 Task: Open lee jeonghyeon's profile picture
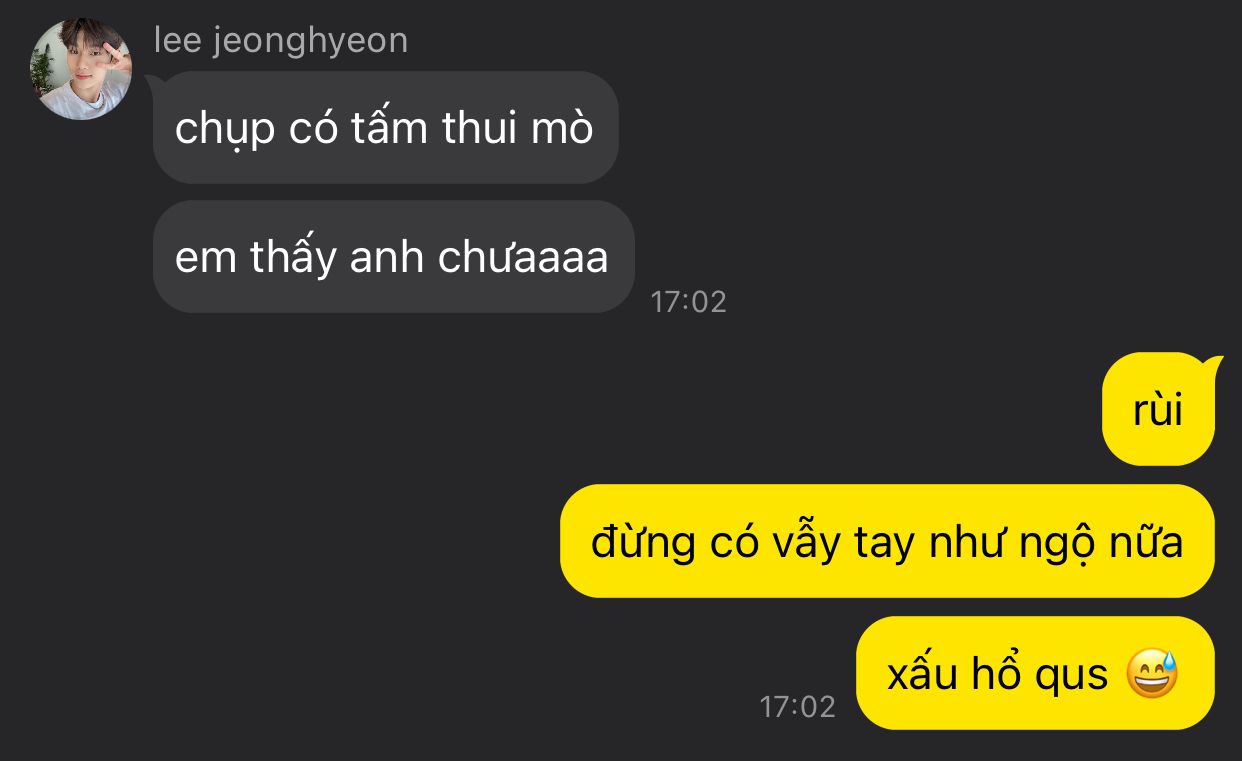point(81,69)
